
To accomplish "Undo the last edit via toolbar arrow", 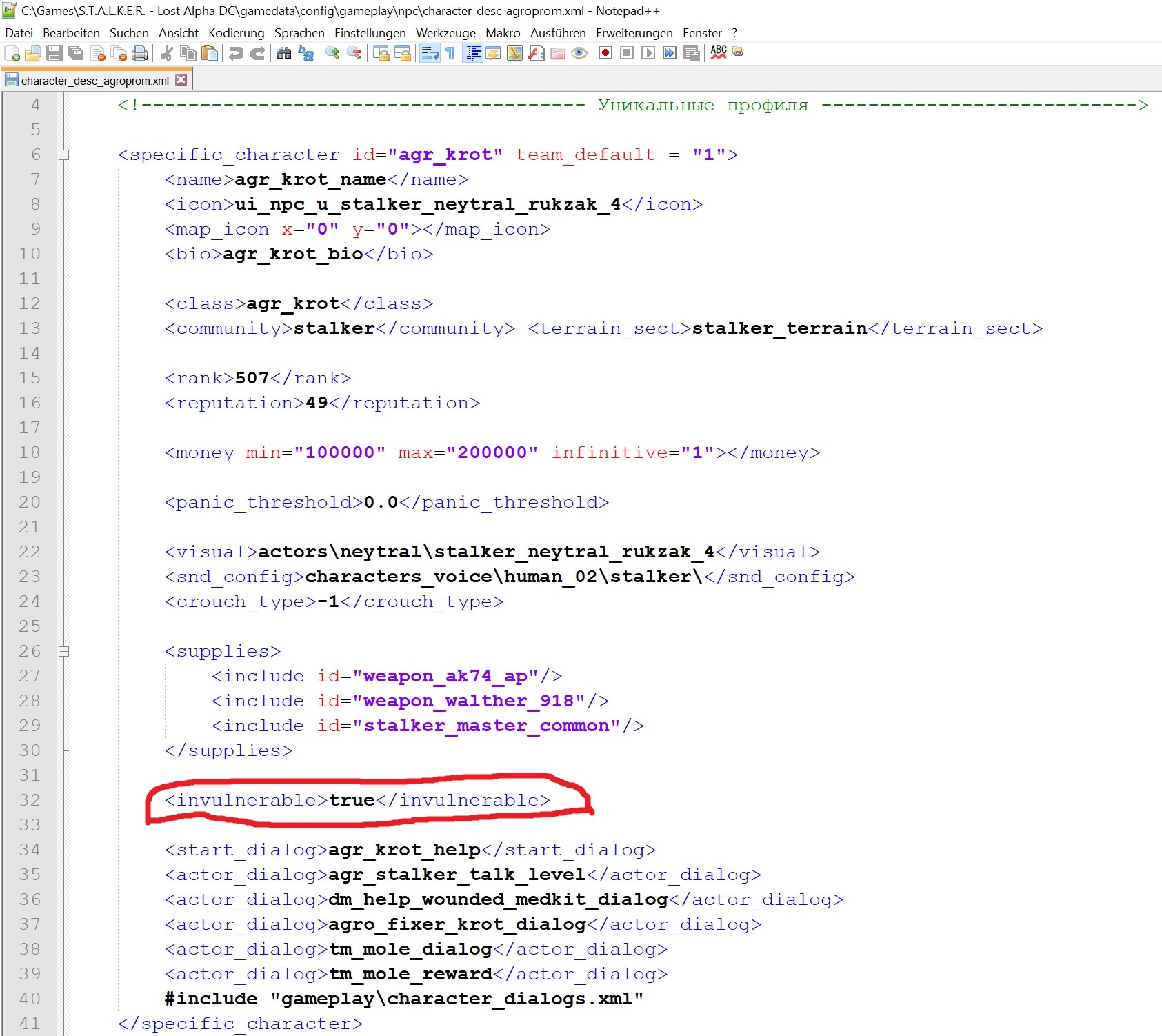I will pyautogui.click(x=236, y=53).
